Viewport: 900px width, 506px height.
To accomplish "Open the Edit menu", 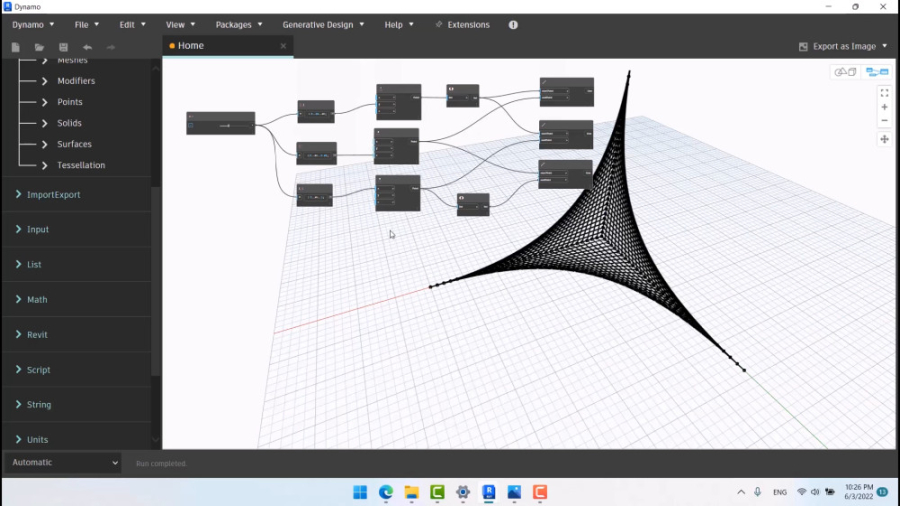I will pos(132,25).
